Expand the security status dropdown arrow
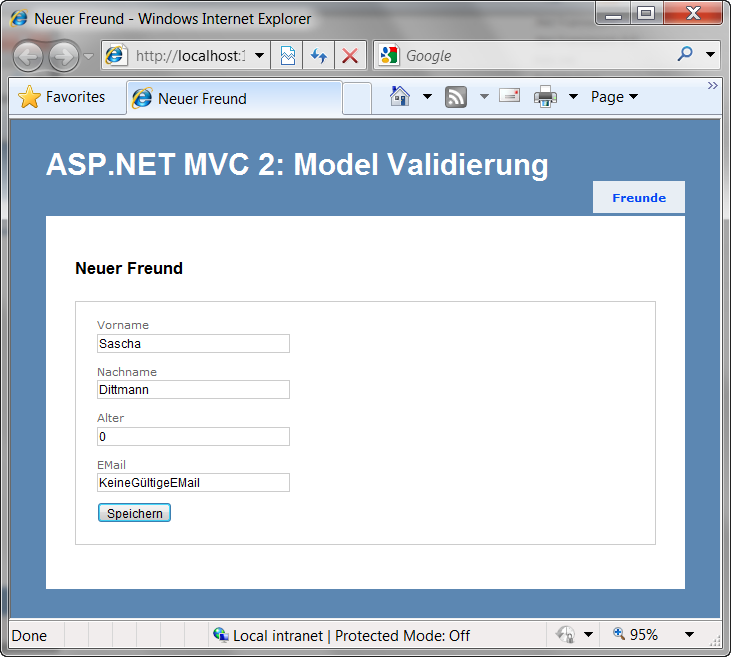The image size is (731, 657). click(588, 635)
